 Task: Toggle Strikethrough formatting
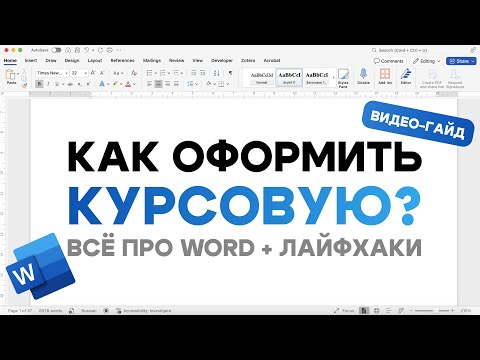coord(70,84)
